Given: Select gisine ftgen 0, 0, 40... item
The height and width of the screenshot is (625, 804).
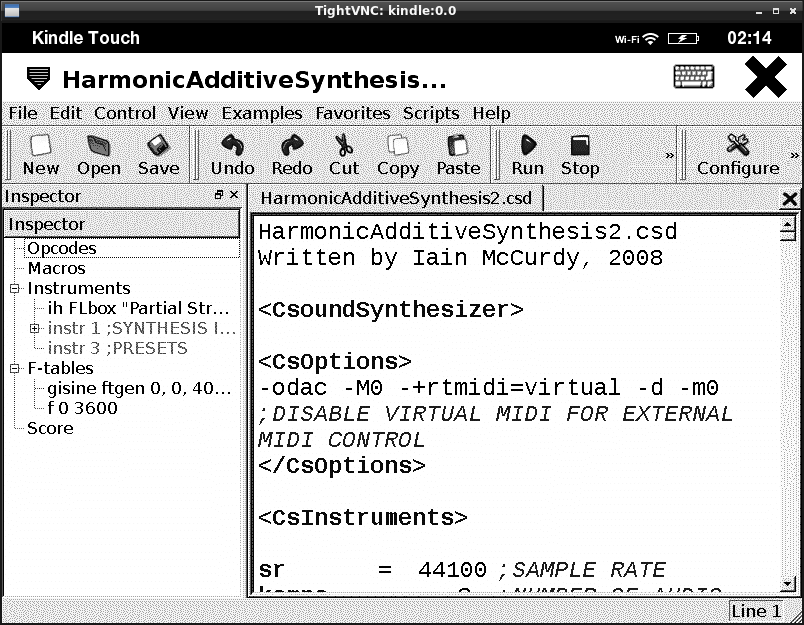Looking at the screenshot, I should click(x=139, y=389).
